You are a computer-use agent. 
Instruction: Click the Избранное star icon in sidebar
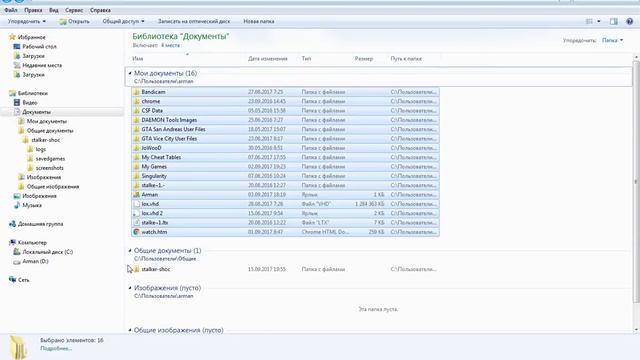pos(12,37)
